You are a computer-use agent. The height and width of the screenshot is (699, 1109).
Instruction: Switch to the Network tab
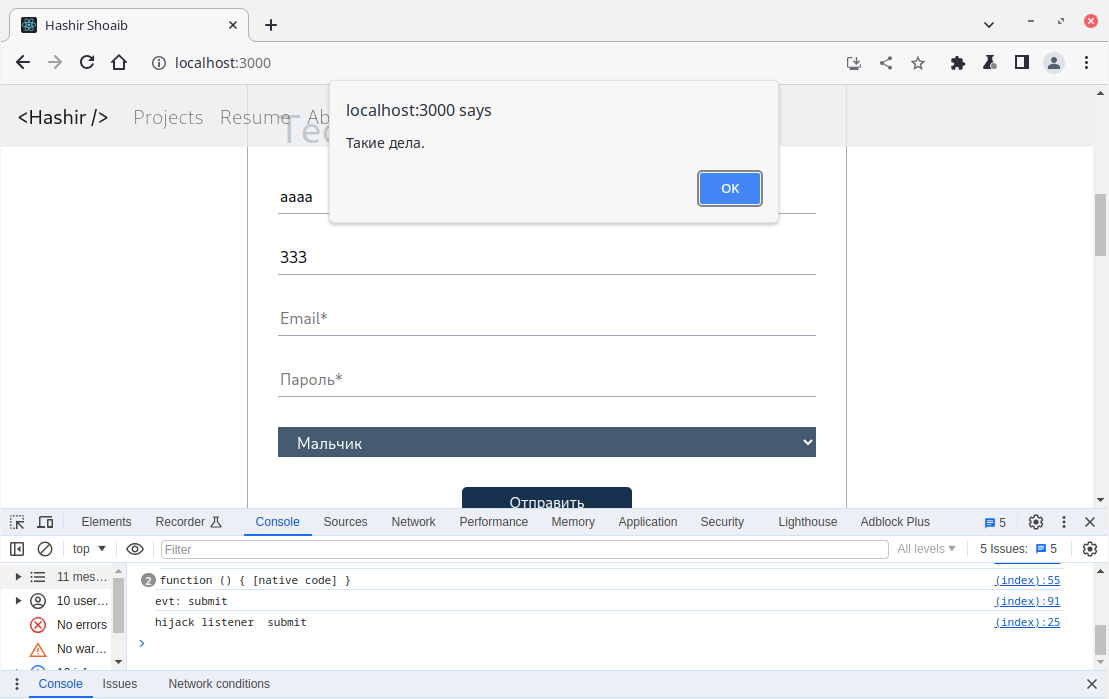413,522
